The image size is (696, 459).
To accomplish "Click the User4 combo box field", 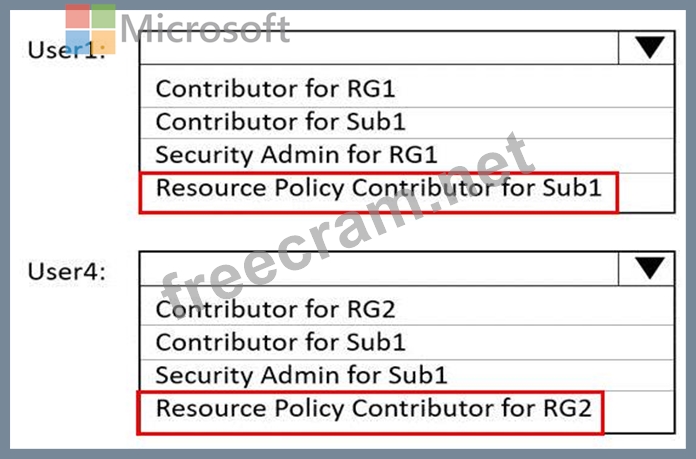I will click(x=380, y=268).
